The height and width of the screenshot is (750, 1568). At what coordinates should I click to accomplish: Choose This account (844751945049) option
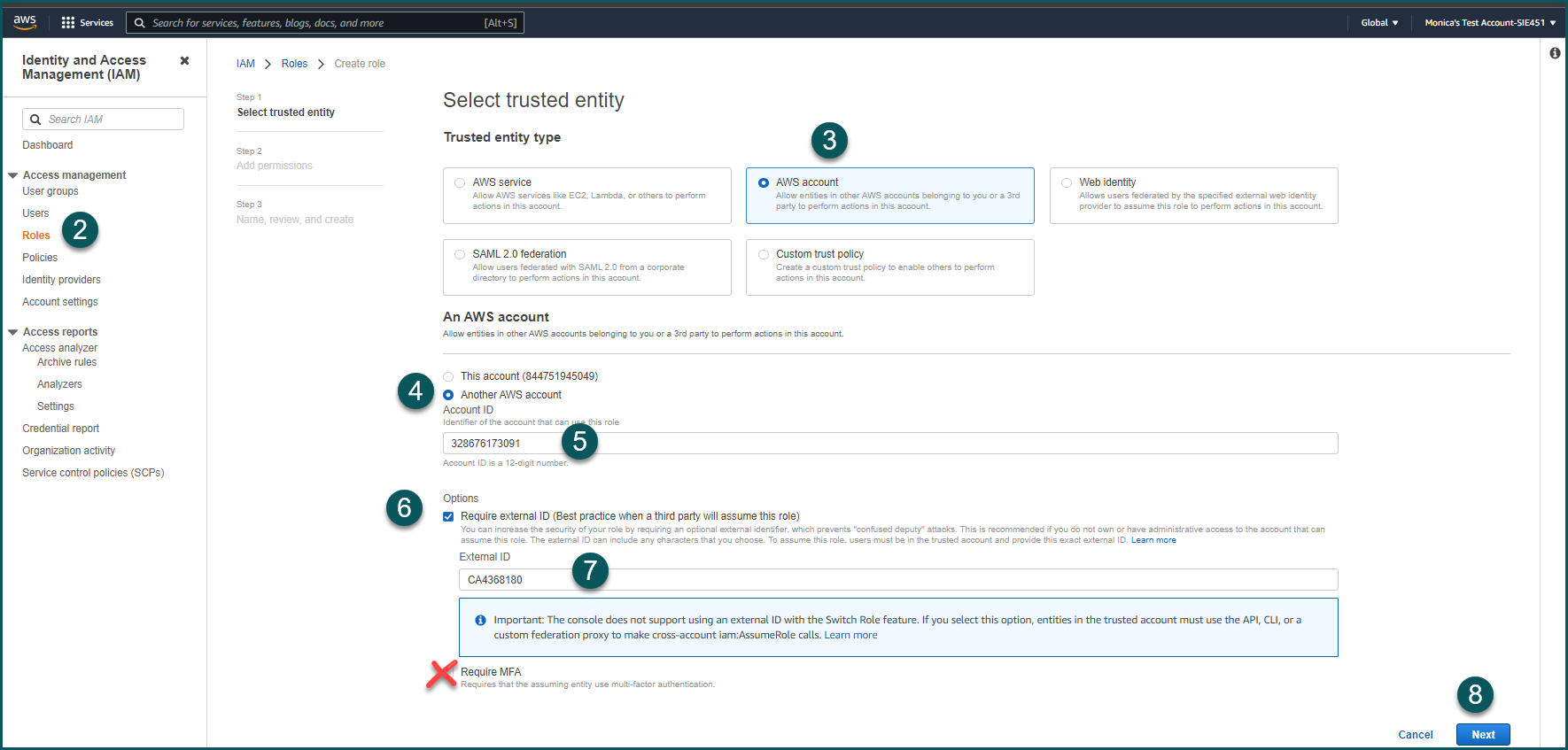[x=448, y=376]
